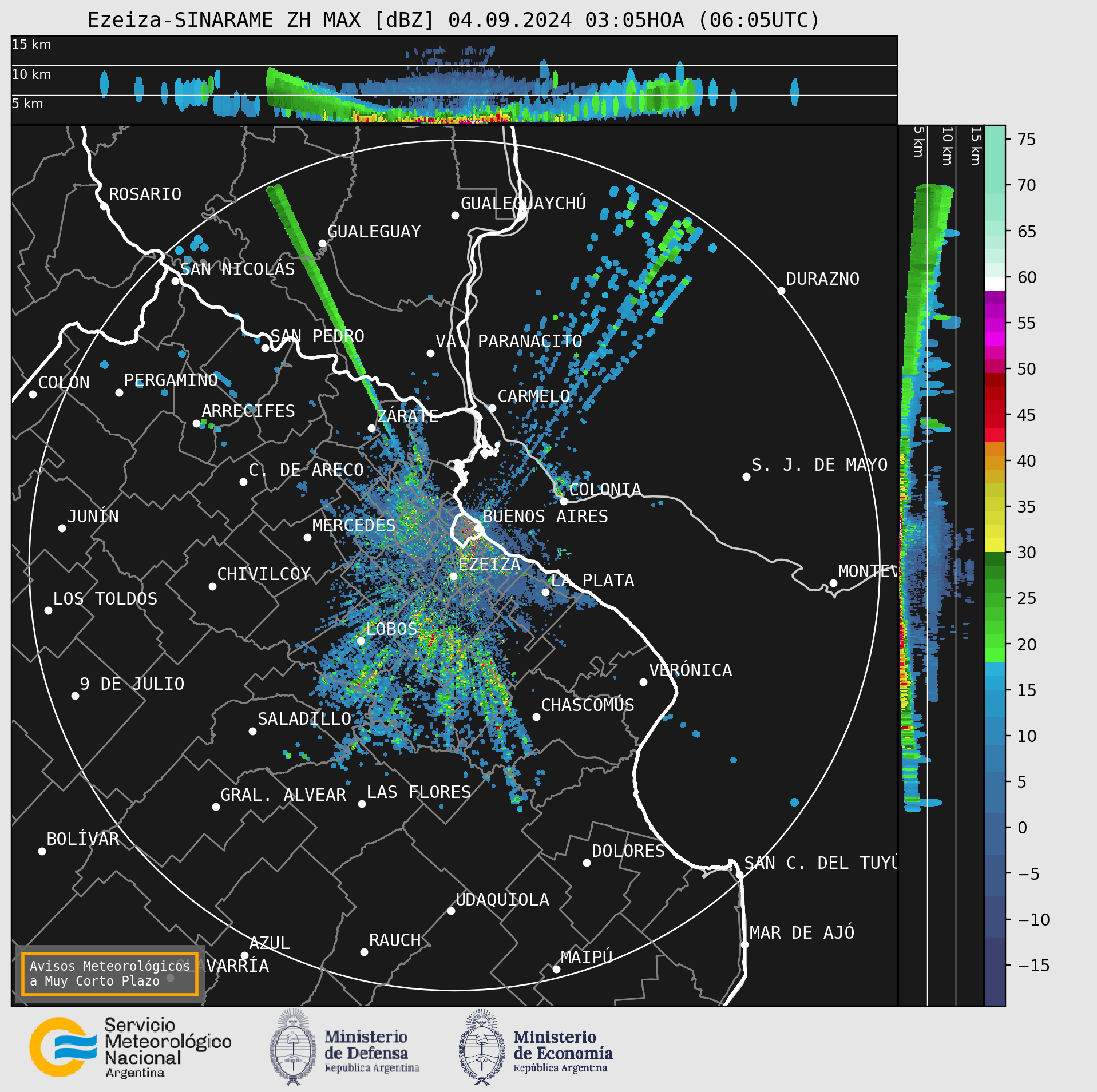The image size is (1097, 1092).
Task: Click the MAIPÚ city label
Action: [587, 958]
